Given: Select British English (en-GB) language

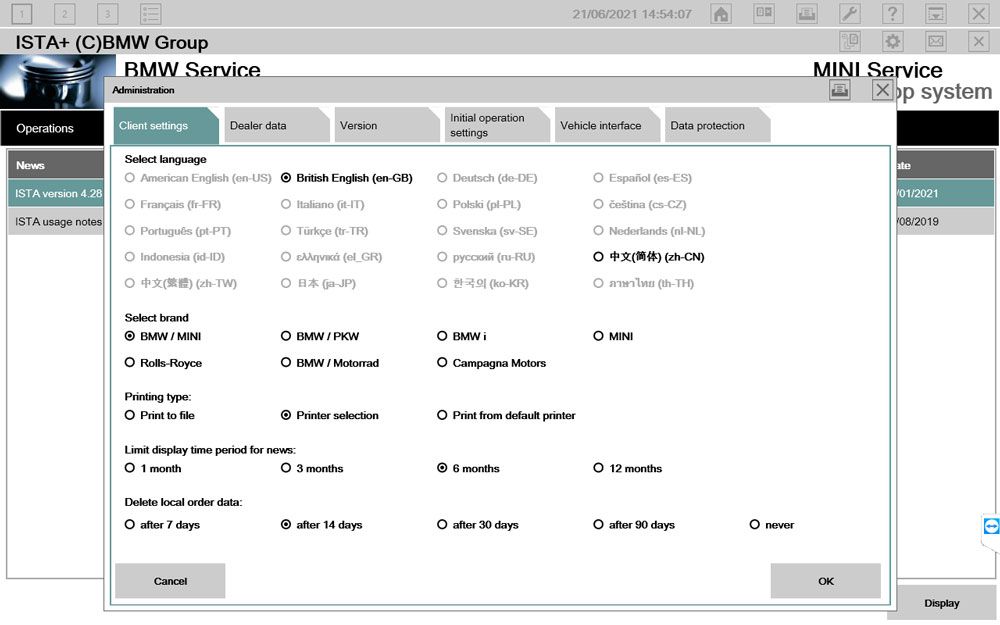Looking at the screenshot, I should coord(347,178).
